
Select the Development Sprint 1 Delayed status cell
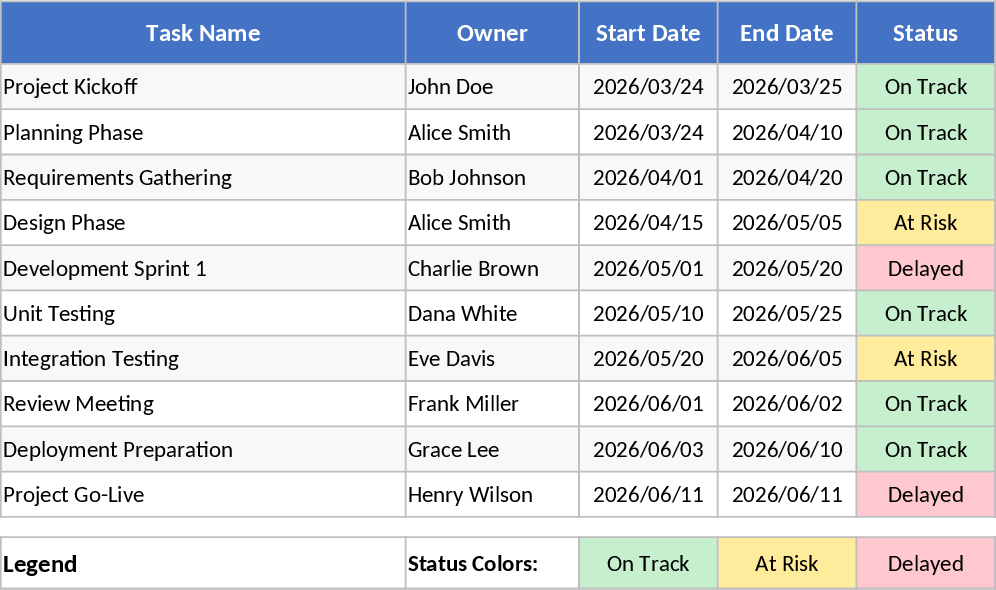pyautogui.click(x=924, y=268)
